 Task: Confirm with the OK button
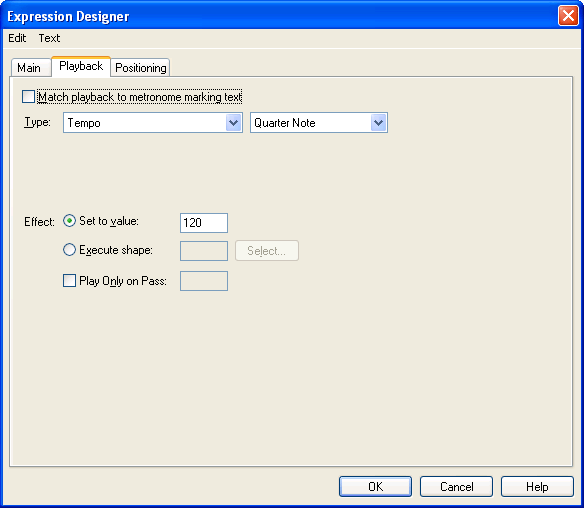pyautogui.click(x=375, y=486)
